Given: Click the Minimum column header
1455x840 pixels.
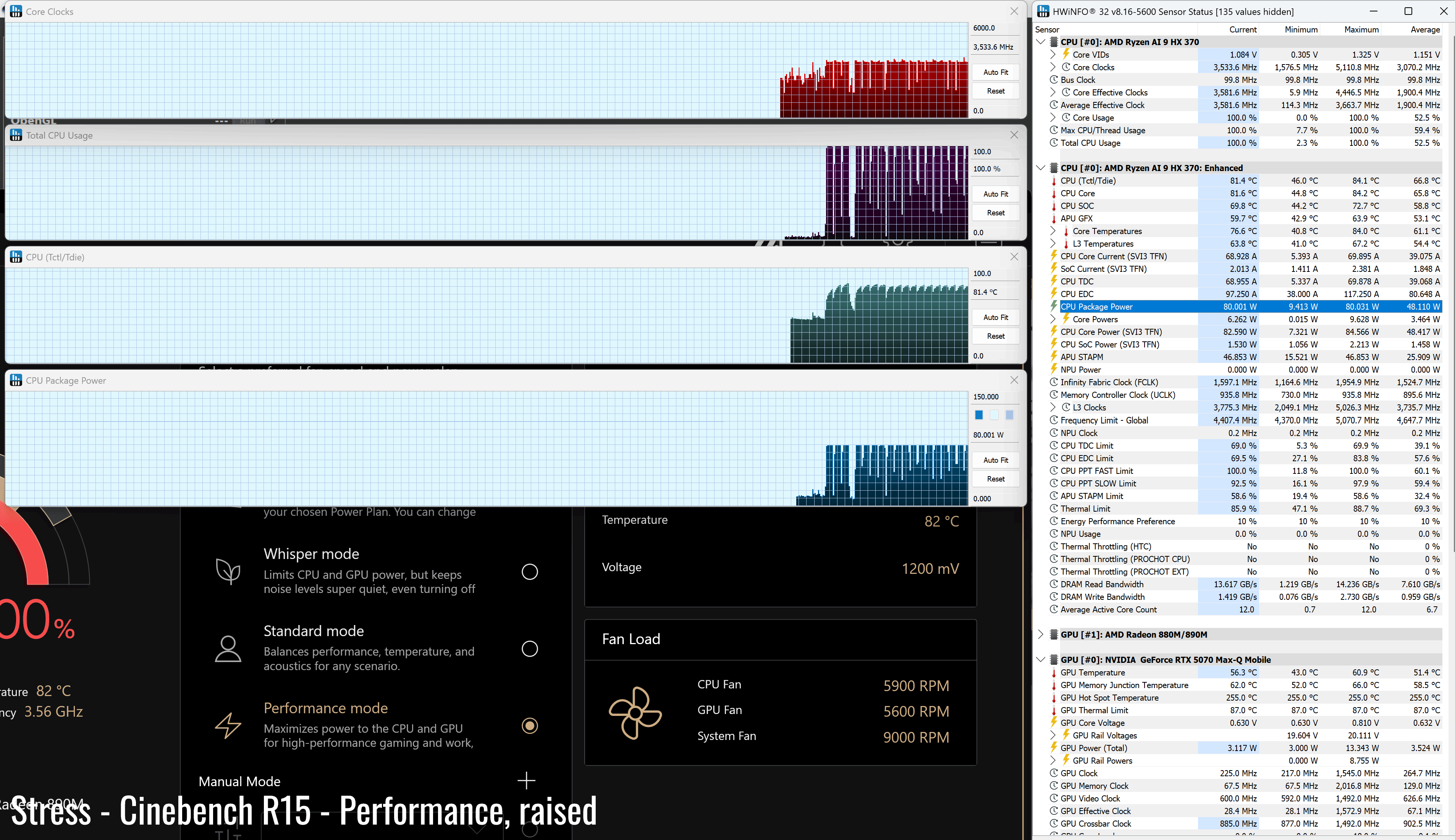Looking at the screenshot, I should point(1289,29).
